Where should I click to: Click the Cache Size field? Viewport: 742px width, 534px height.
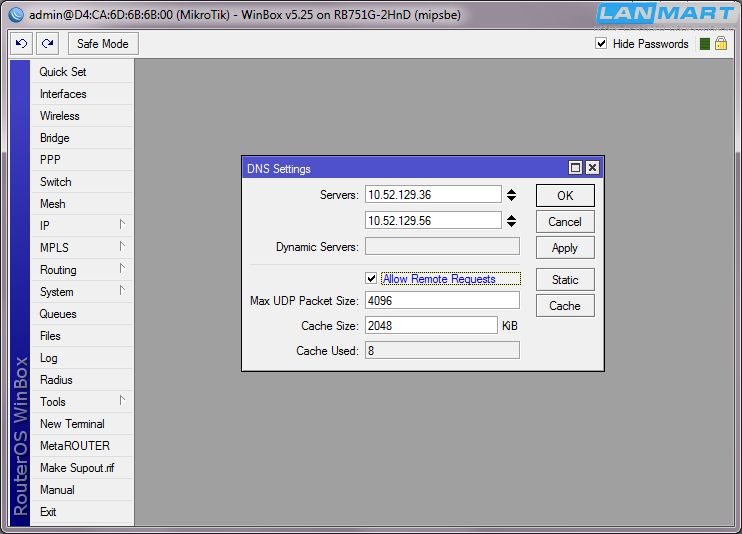click(431, 326)
